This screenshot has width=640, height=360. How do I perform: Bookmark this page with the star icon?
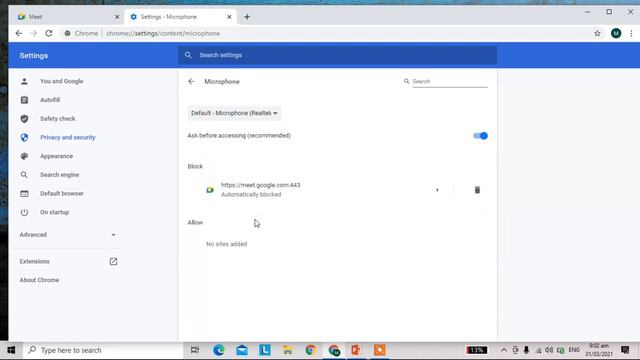point(597,33)
